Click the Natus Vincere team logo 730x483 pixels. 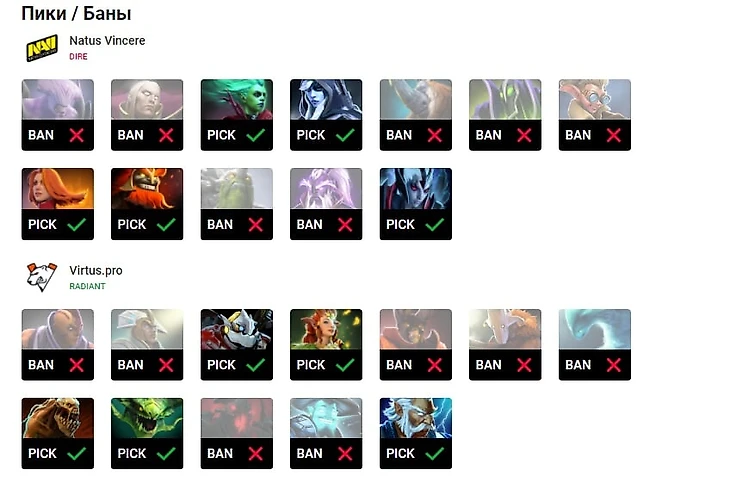point(42,48)
